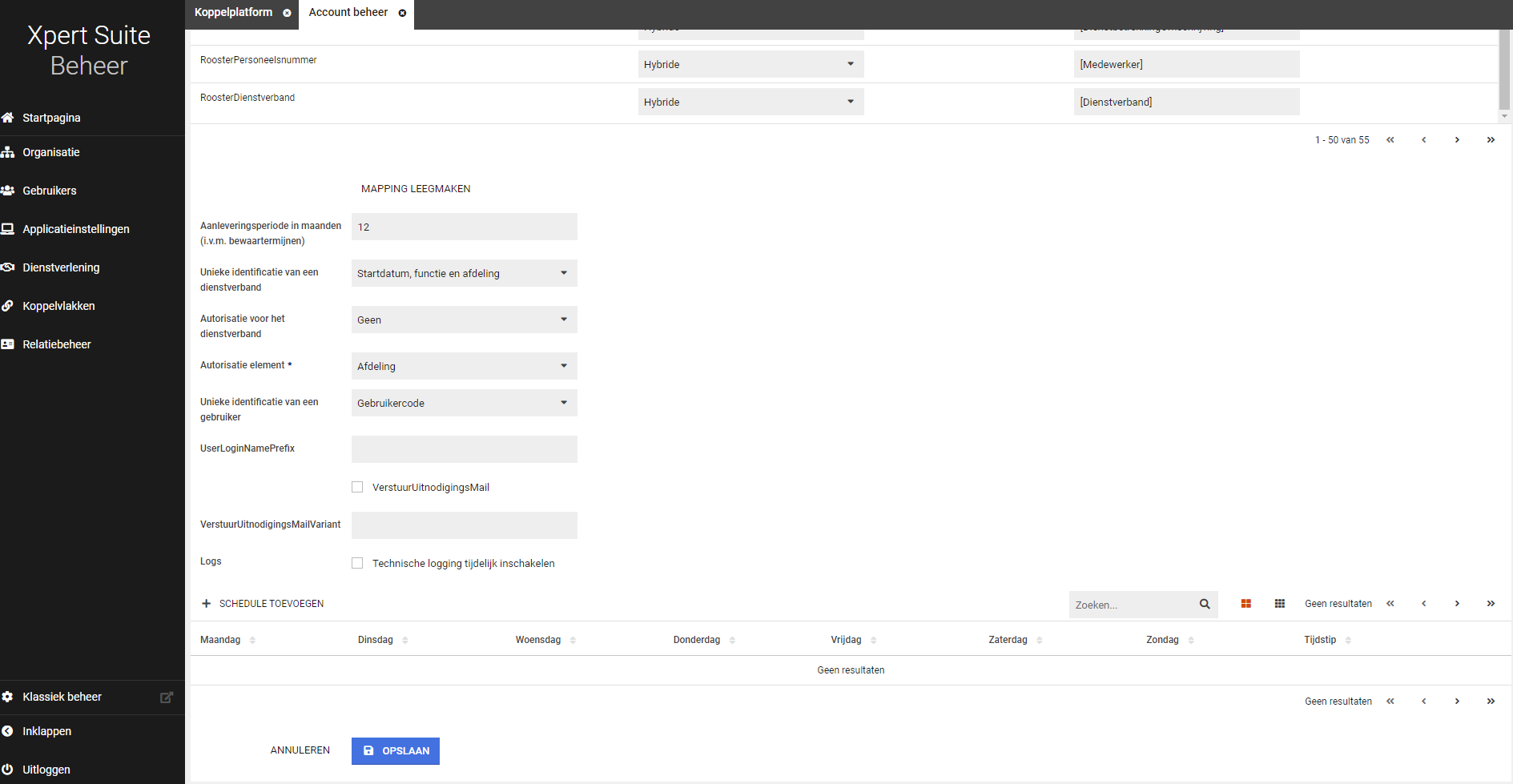1513x784 pixels.
Task: Go to last page of mapping list
Action: [x=1490, y=140]
